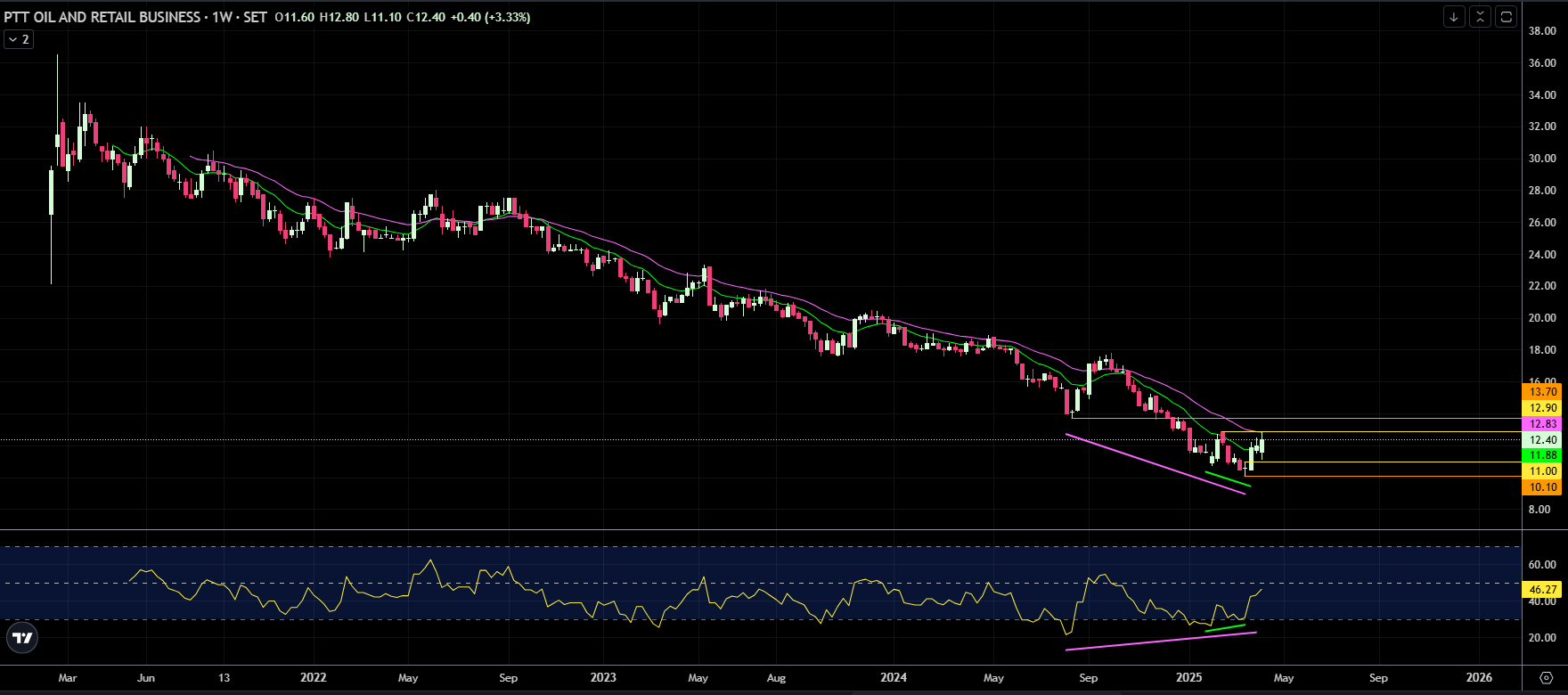Image resolution: width=1568 pixels, height=695 pixels.
Task: Click the H12.80 high value in header
Action: click(x=338, y=17)
